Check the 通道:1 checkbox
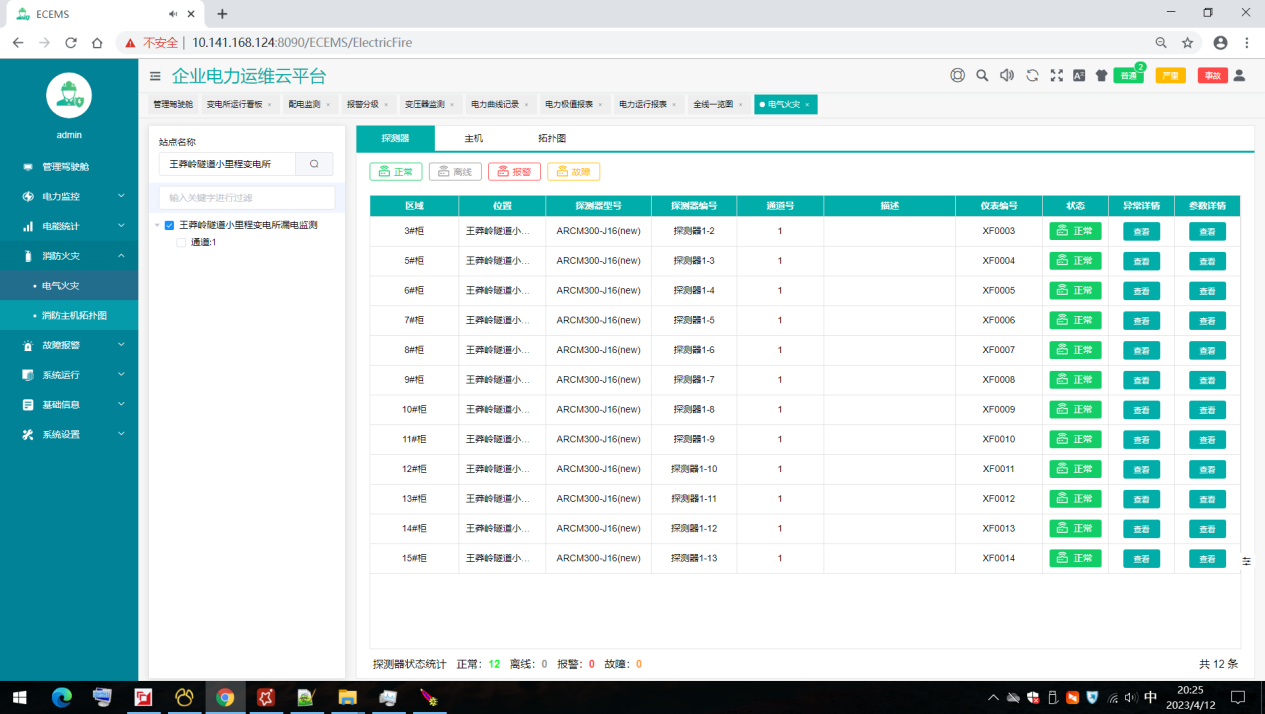This screenshot has width=1265, height=714. (x=181, y=242)
